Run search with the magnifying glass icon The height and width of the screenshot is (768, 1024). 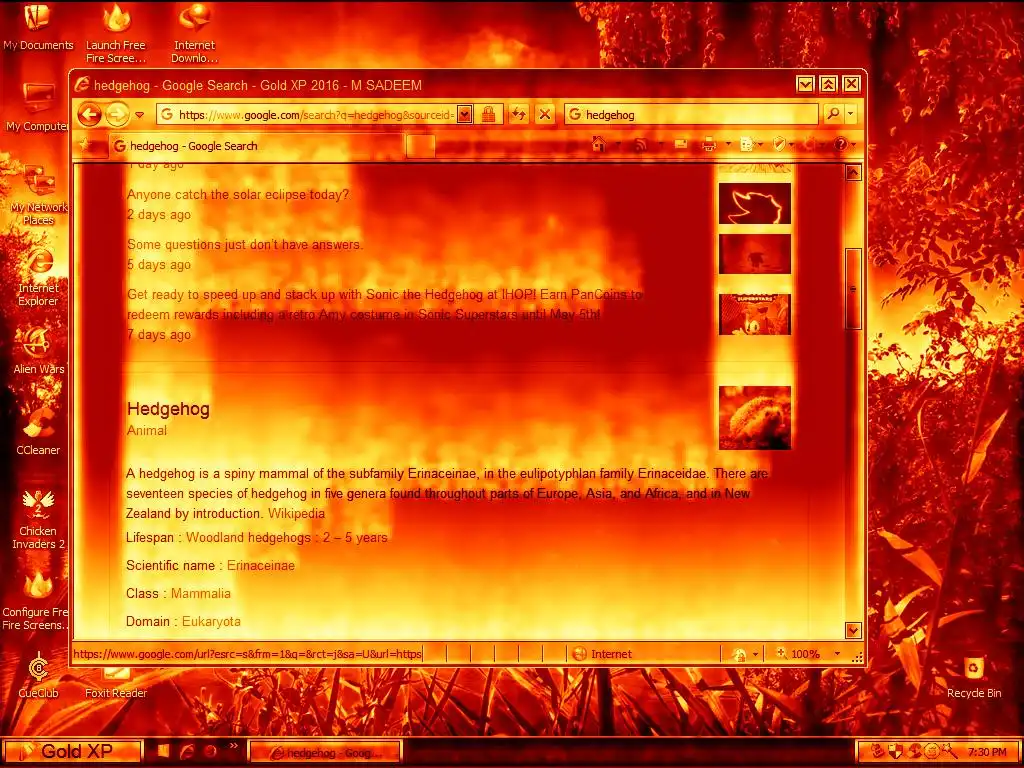833,115
